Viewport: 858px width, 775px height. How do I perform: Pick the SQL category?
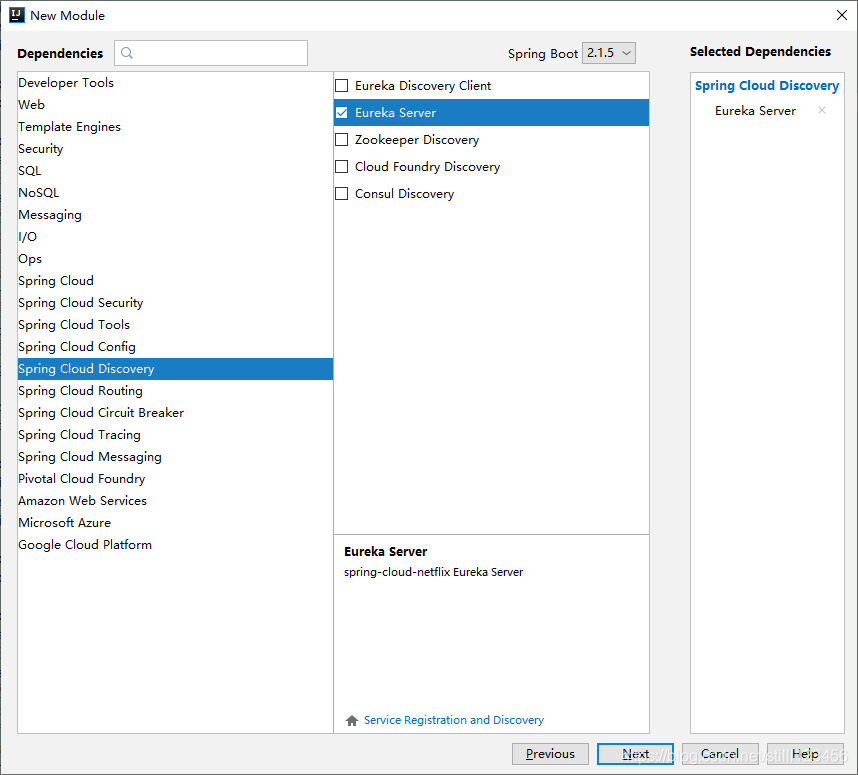click(175, 171)
